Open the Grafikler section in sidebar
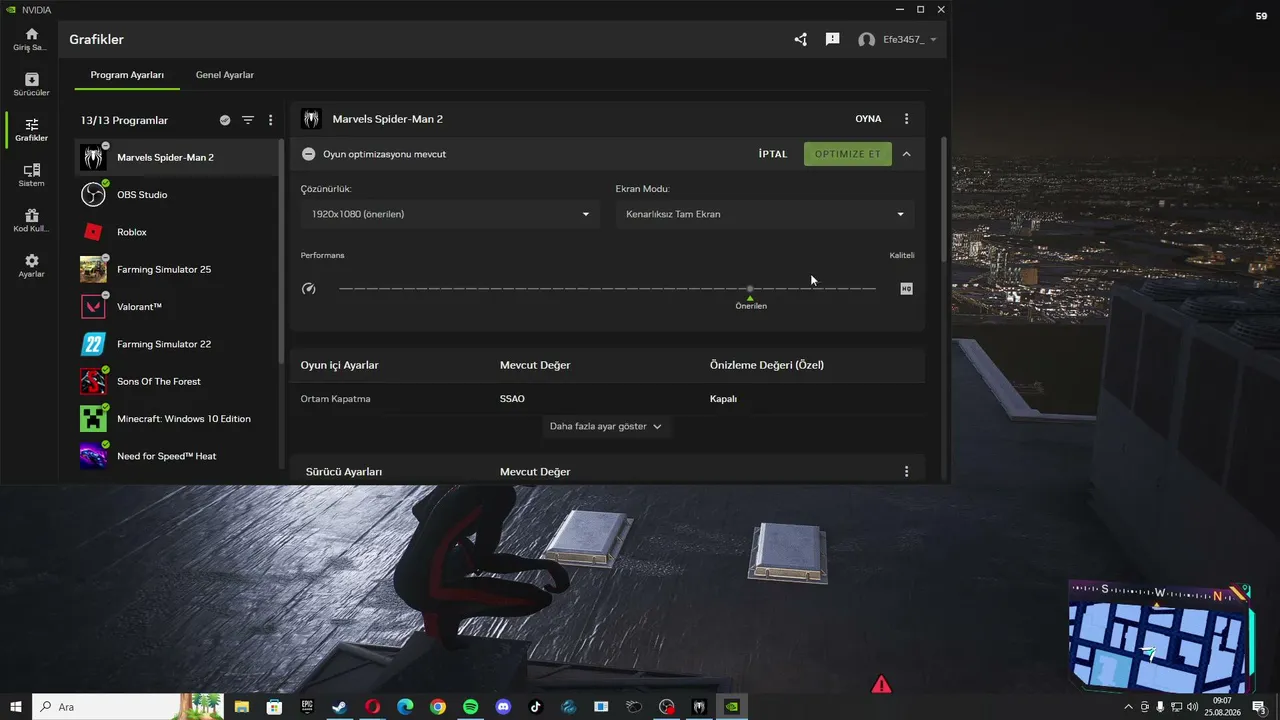 click(x=32, y=130)
